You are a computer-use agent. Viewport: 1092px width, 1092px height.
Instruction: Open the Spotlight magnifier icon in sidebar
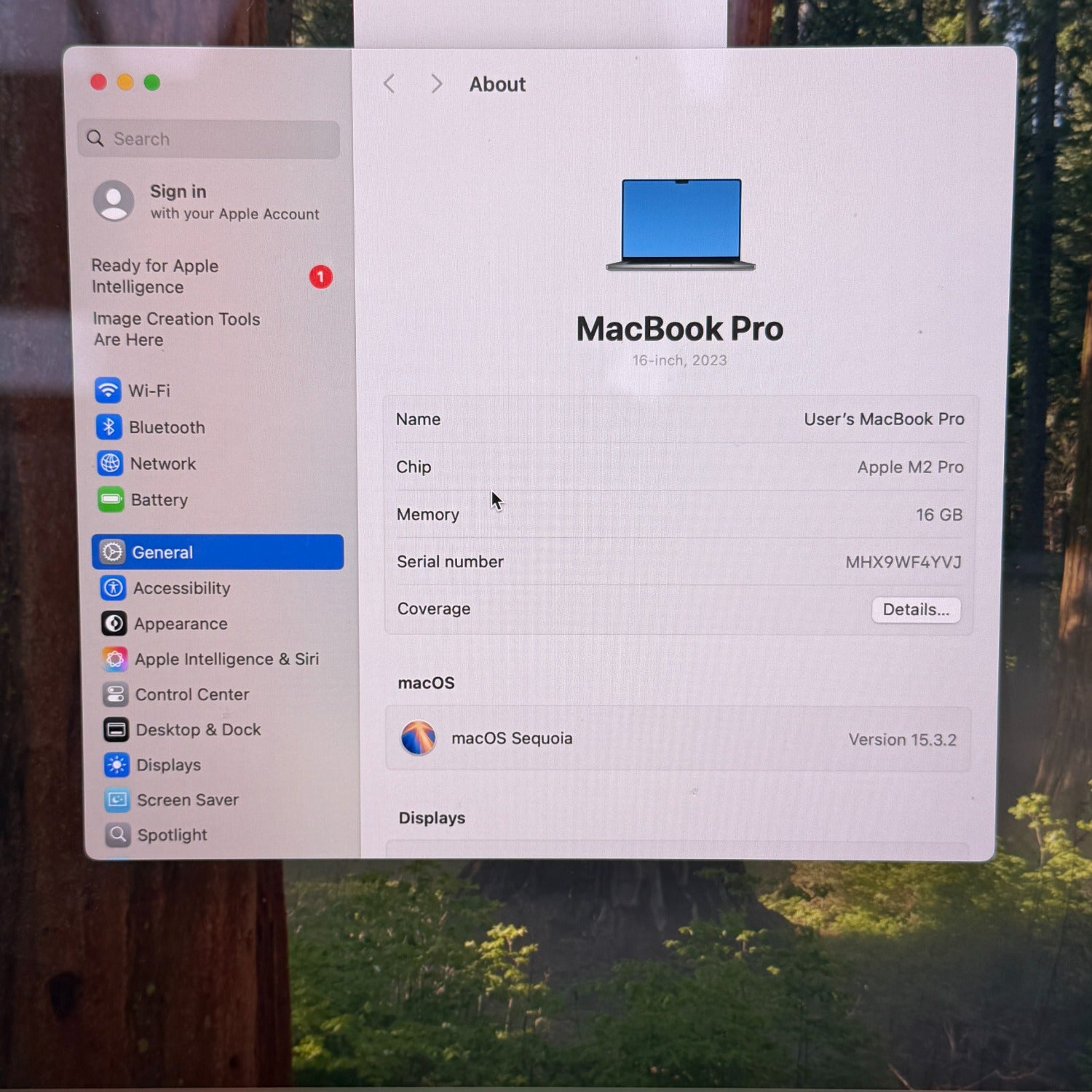click(x=118, y=835)
